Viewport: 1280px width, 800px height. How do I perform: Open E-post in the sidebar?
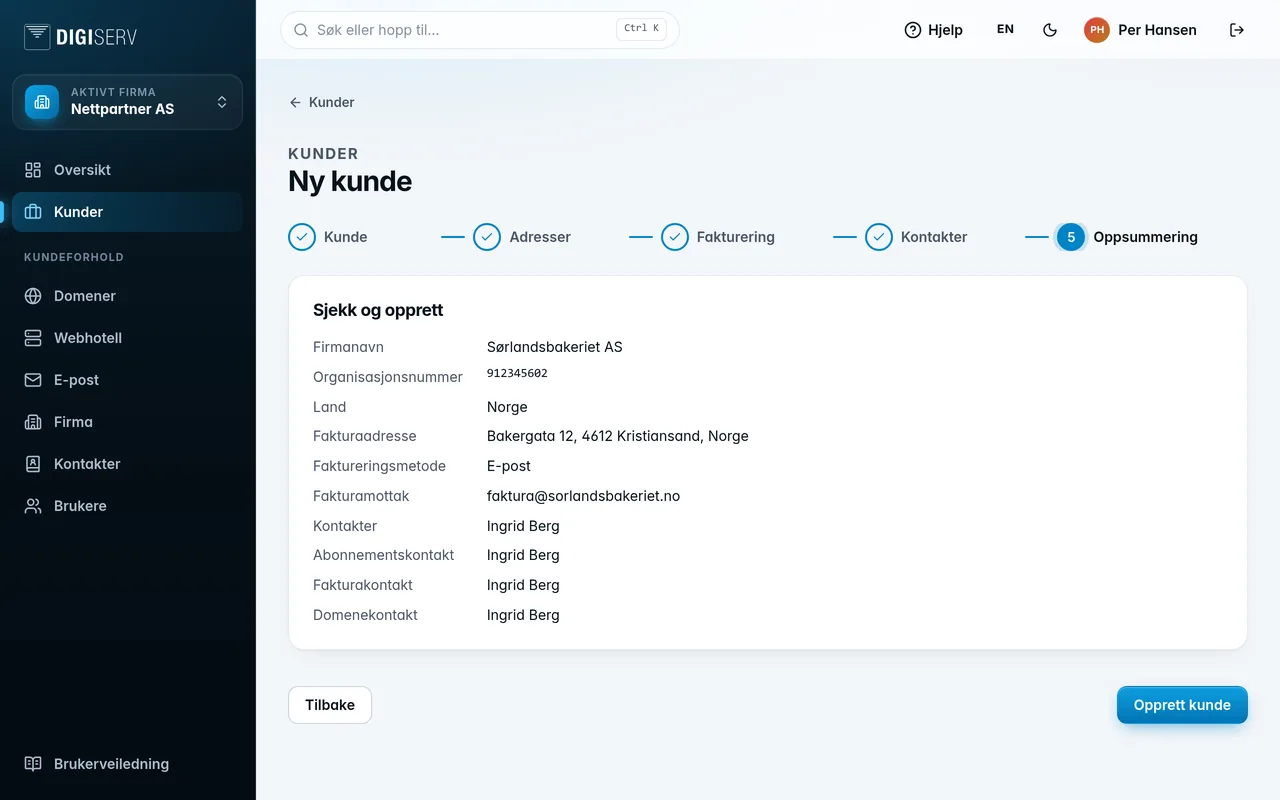[127, 380]
